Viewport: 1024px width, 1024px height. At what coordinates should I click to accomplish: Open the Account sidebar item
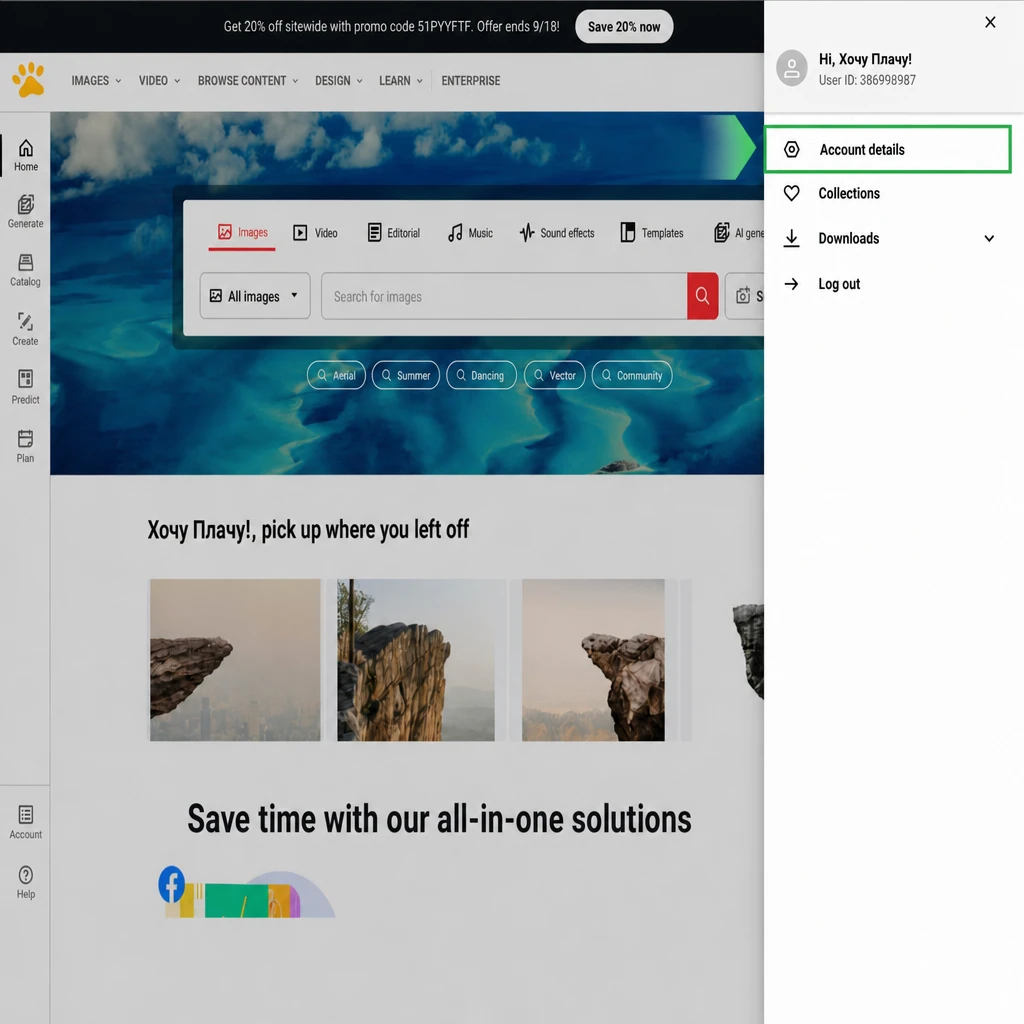pos(25,822)
